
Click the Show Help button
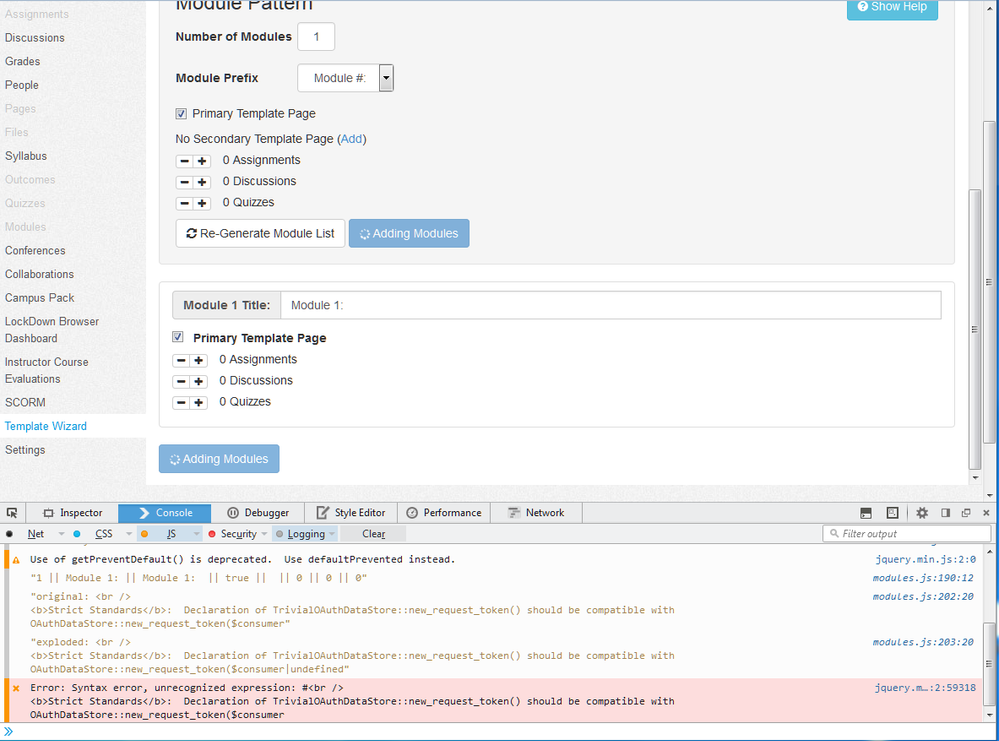[x=892, y=7]
